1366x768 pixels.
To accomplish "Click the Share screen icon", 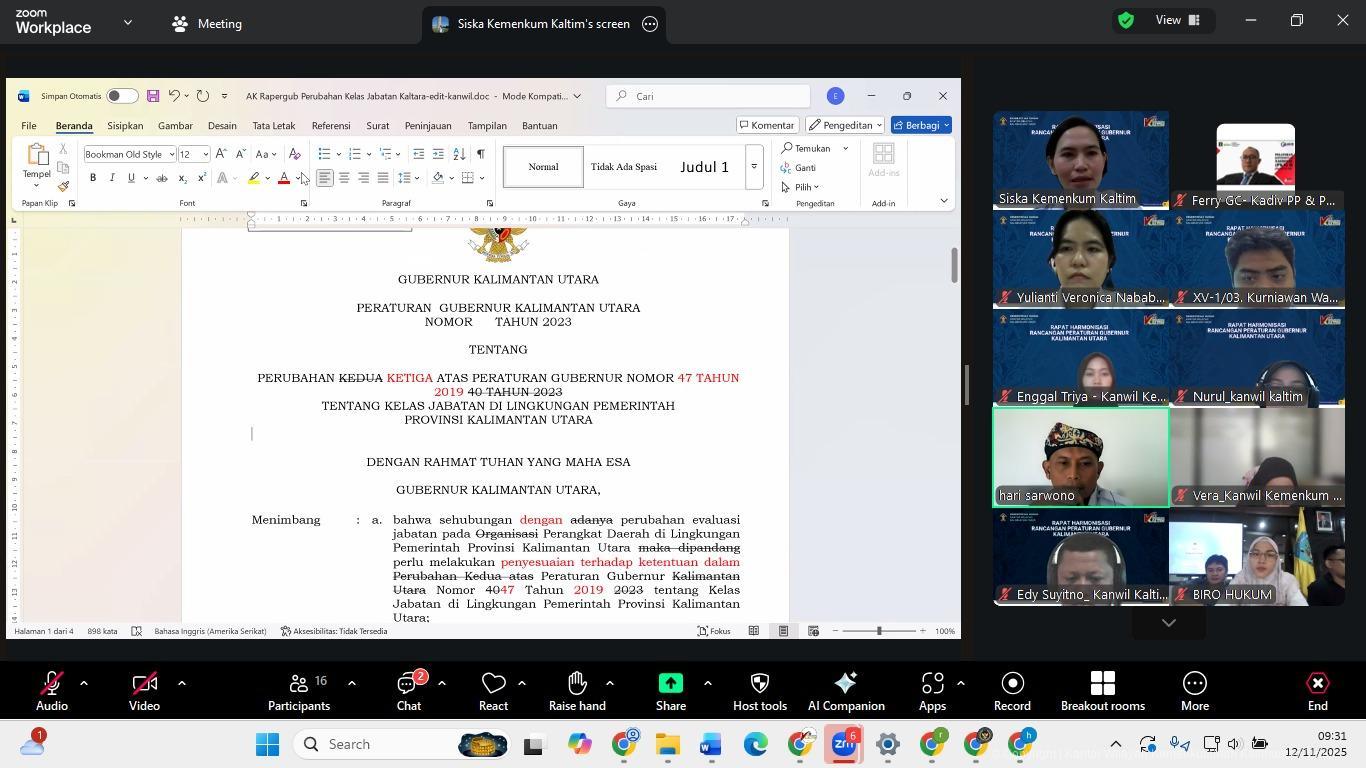I will tap(670, 685).
